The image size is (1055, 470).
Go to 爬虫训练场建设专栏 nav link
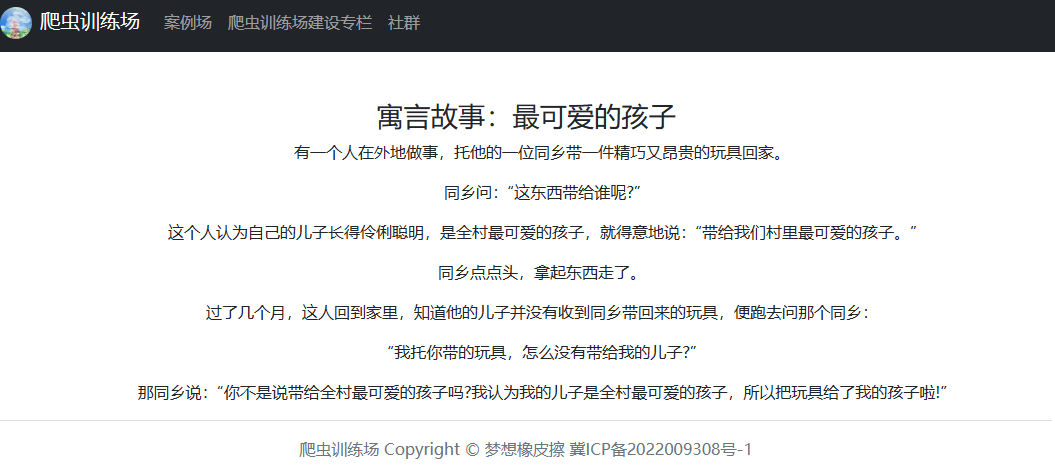(300, 23)
